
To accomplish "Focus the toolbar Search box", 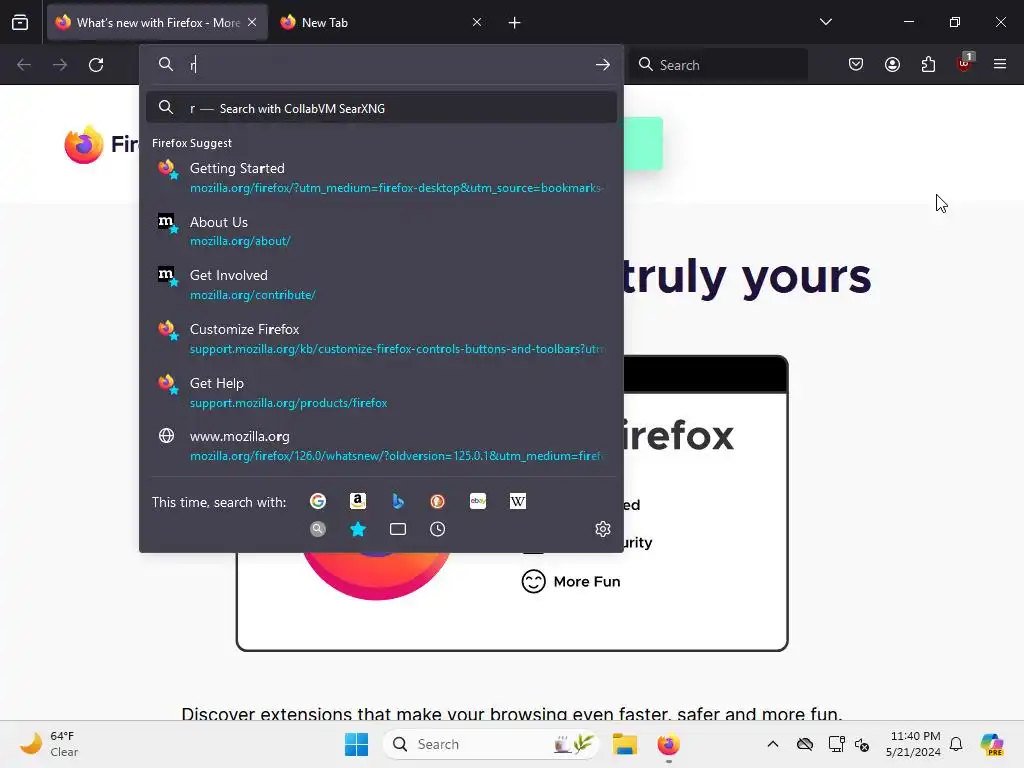I will pos(719,65).
